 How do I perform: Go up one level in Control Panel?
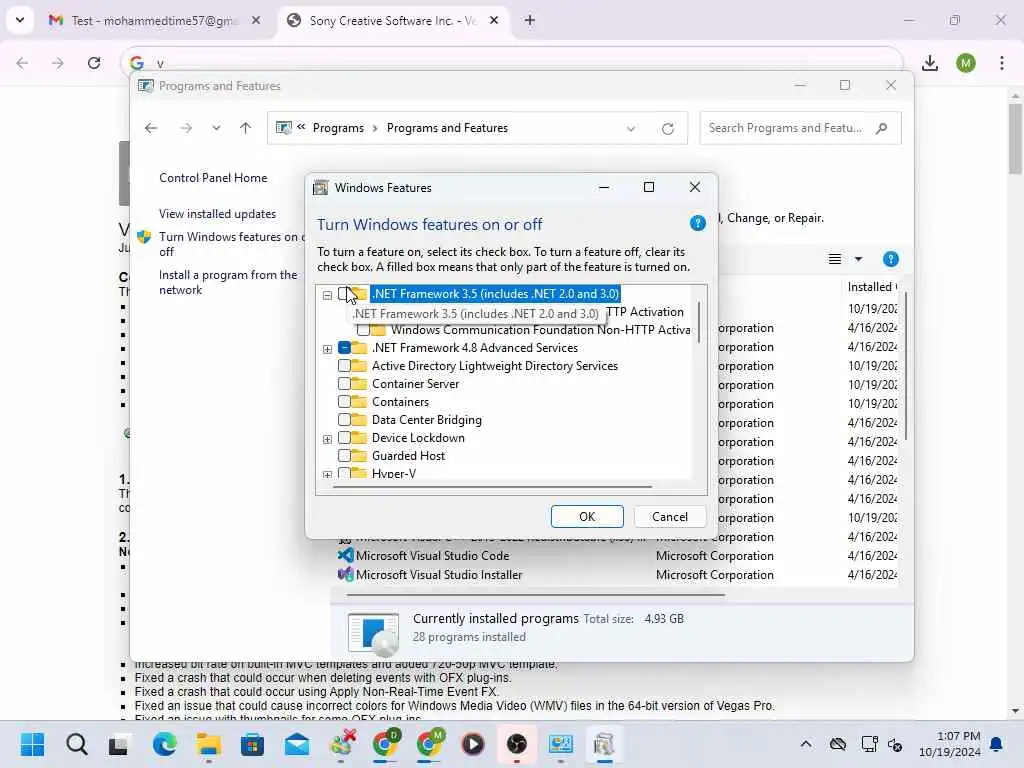coord(246,128)
